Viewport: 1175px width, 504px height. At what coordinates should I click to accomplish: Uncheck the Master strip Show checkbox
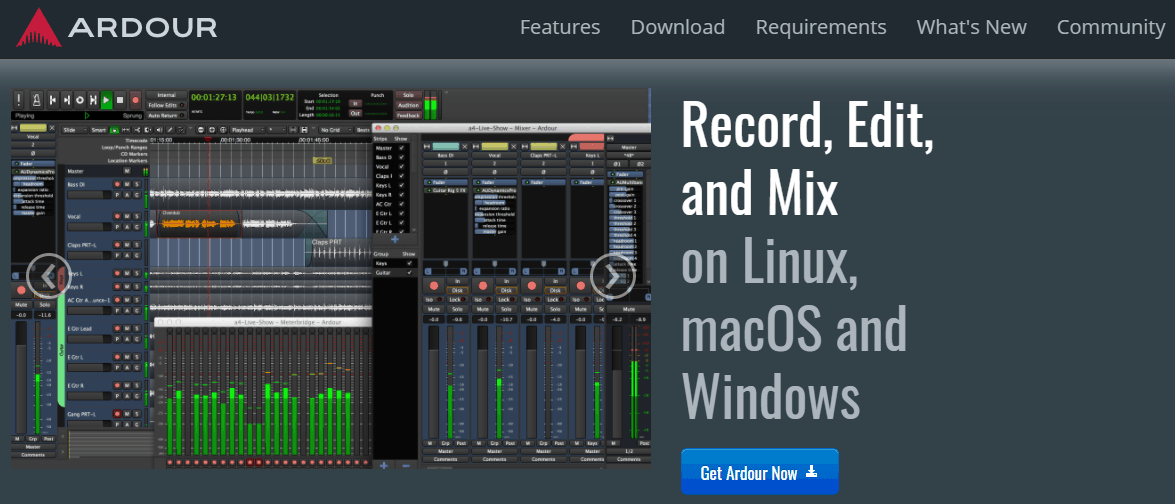402,147
